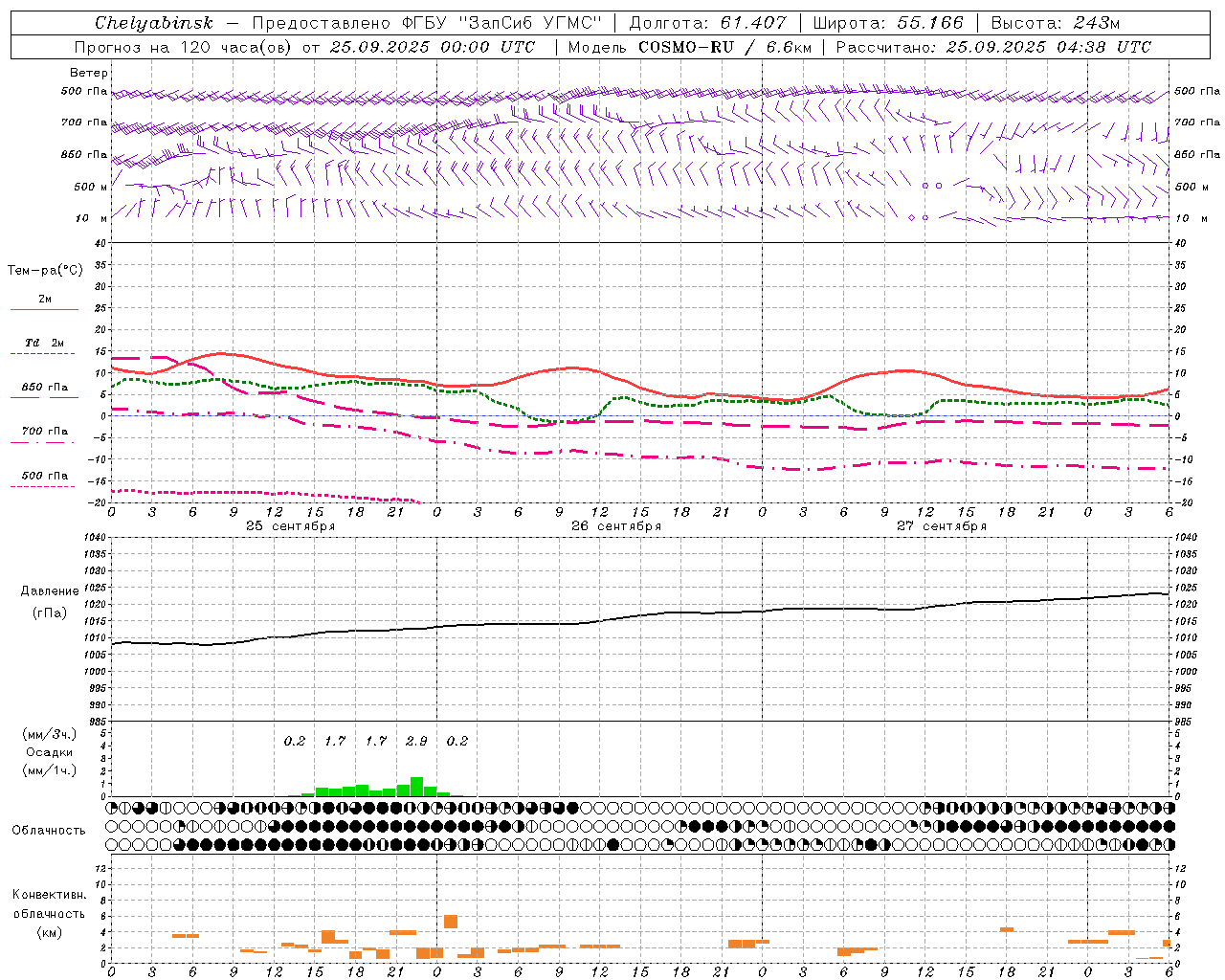Click the '850 гПа' temperature legend entry
This screenshot has height=980, width=1225.
pos(45,388)
